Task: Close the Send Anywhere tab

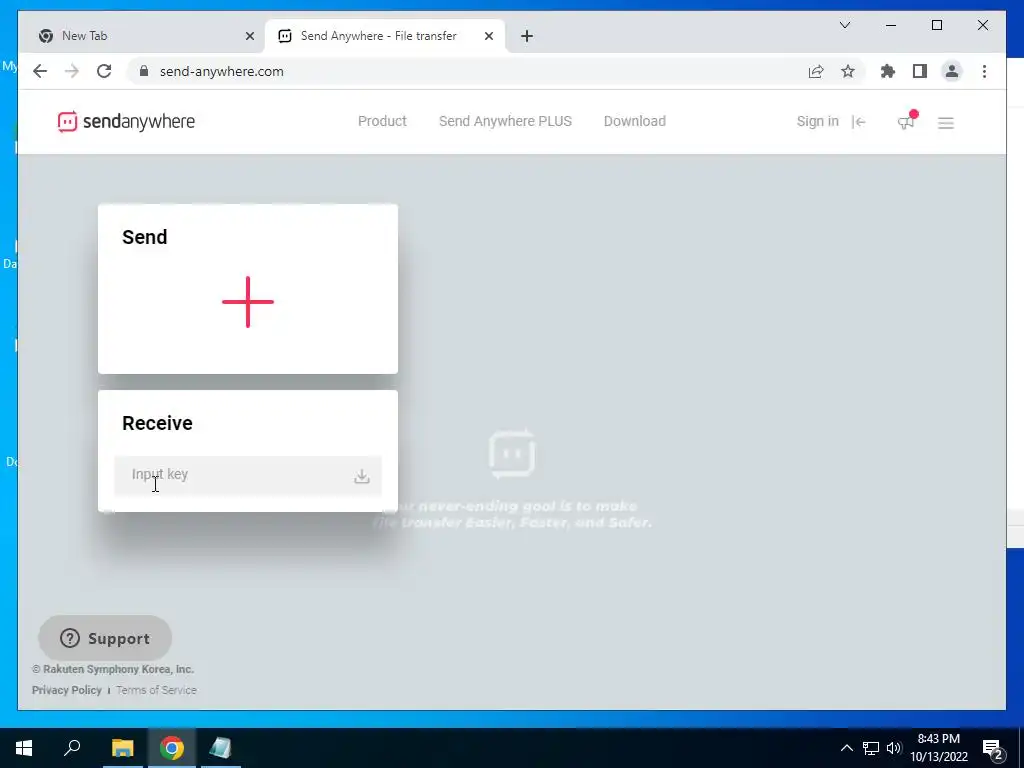Action: (488, 36)
